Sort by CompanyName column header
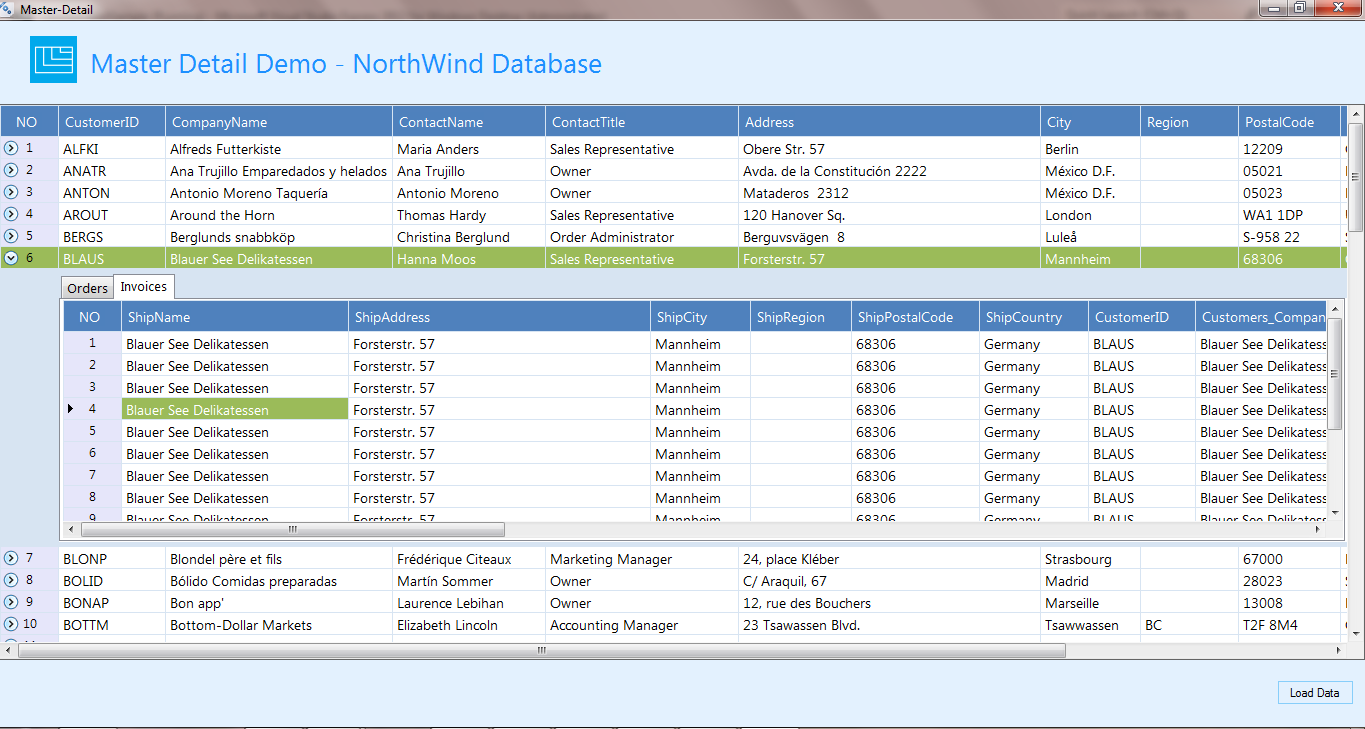The image size is (1365, 729). 279,122
